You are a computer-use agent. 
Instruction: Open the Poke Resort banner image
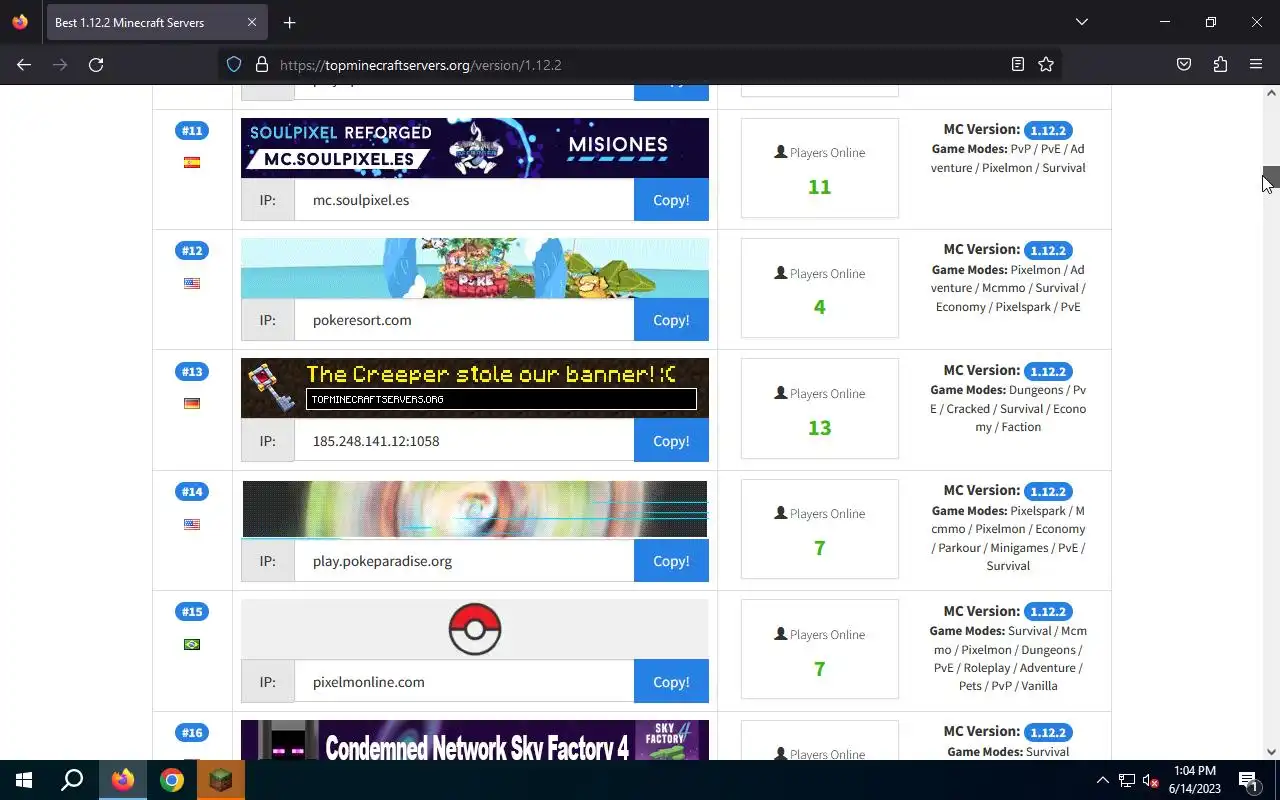(x=475, y=268)
